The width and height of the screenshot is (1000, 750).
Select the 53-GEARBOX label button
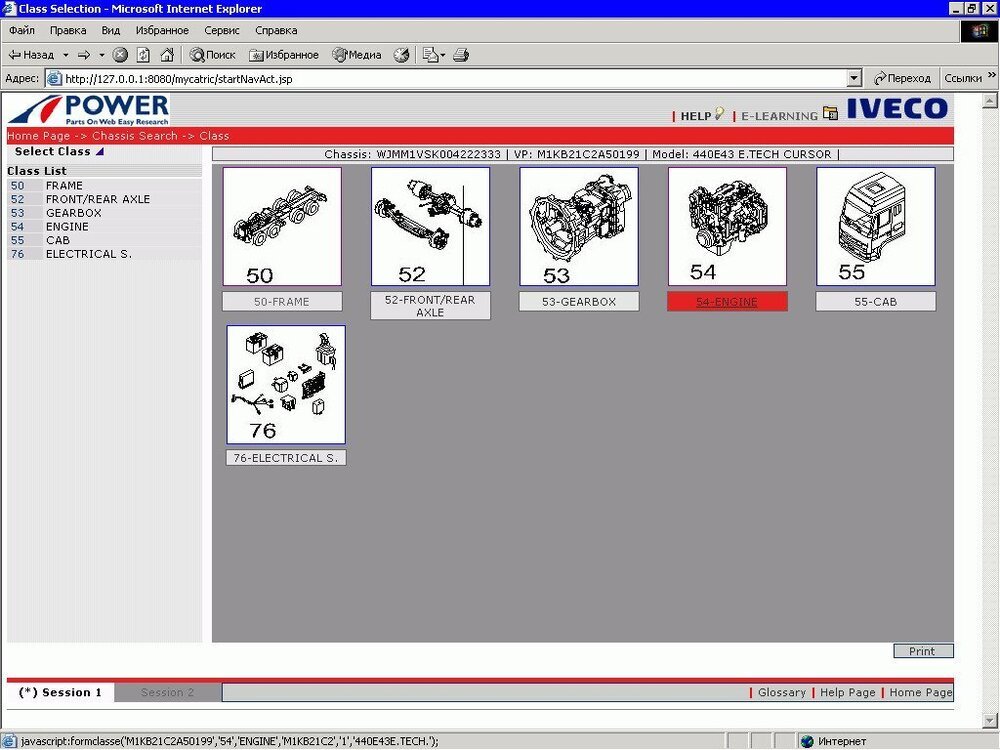pyautogui.click(x=579, y=301)
